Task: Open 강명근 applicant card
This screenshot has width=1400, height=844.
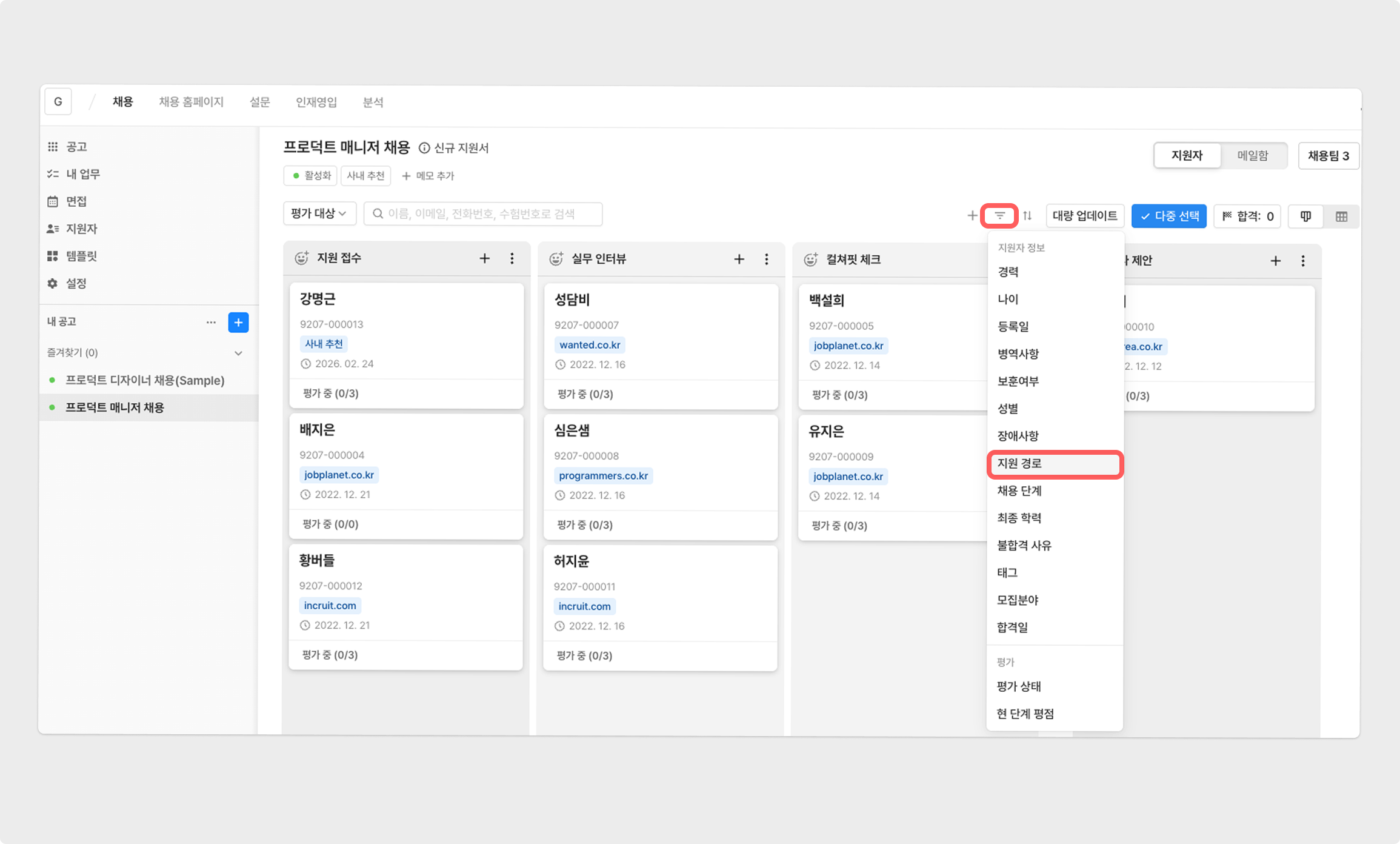Action: pos(406,346)
